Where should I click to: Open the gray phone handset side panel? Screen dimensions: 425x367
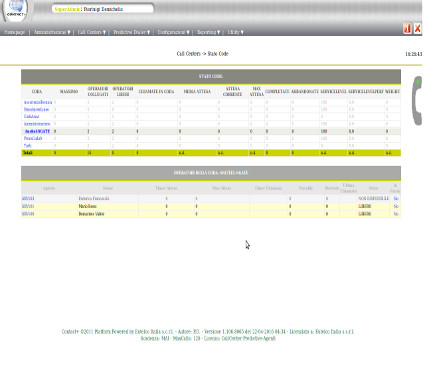tap(417, 101)
